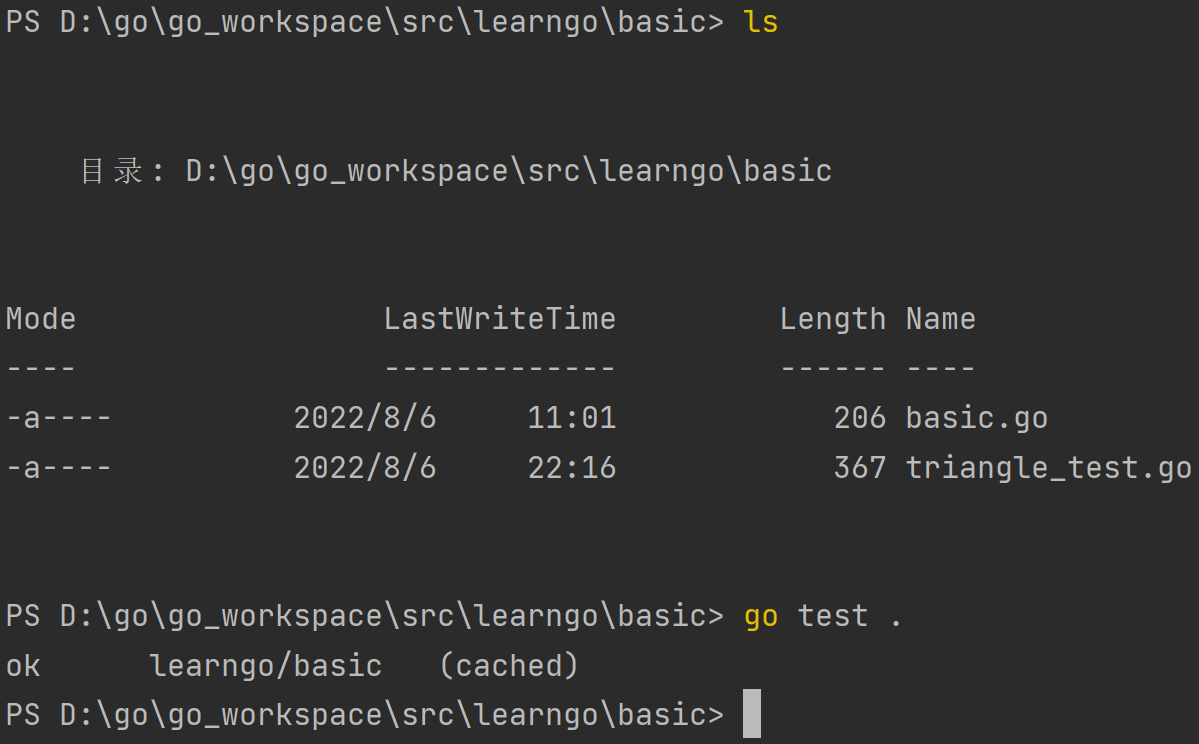Click the yellow "go" command keyword
Screen dimensions: 1199x744
pos(761,616)
